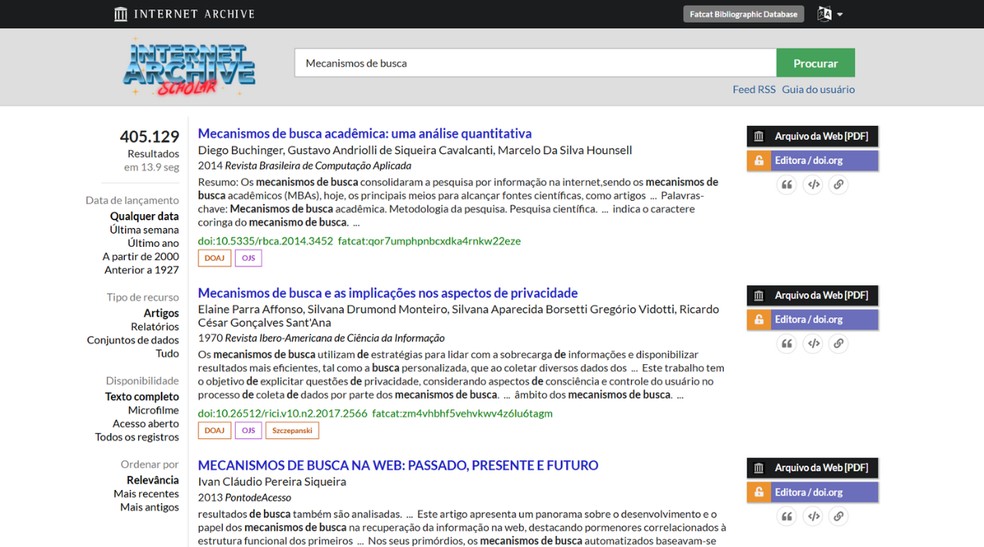Screen dimensions: 984x547
Task: Choose 'Acesso aberto' availability filter
Action: [146, 423]
